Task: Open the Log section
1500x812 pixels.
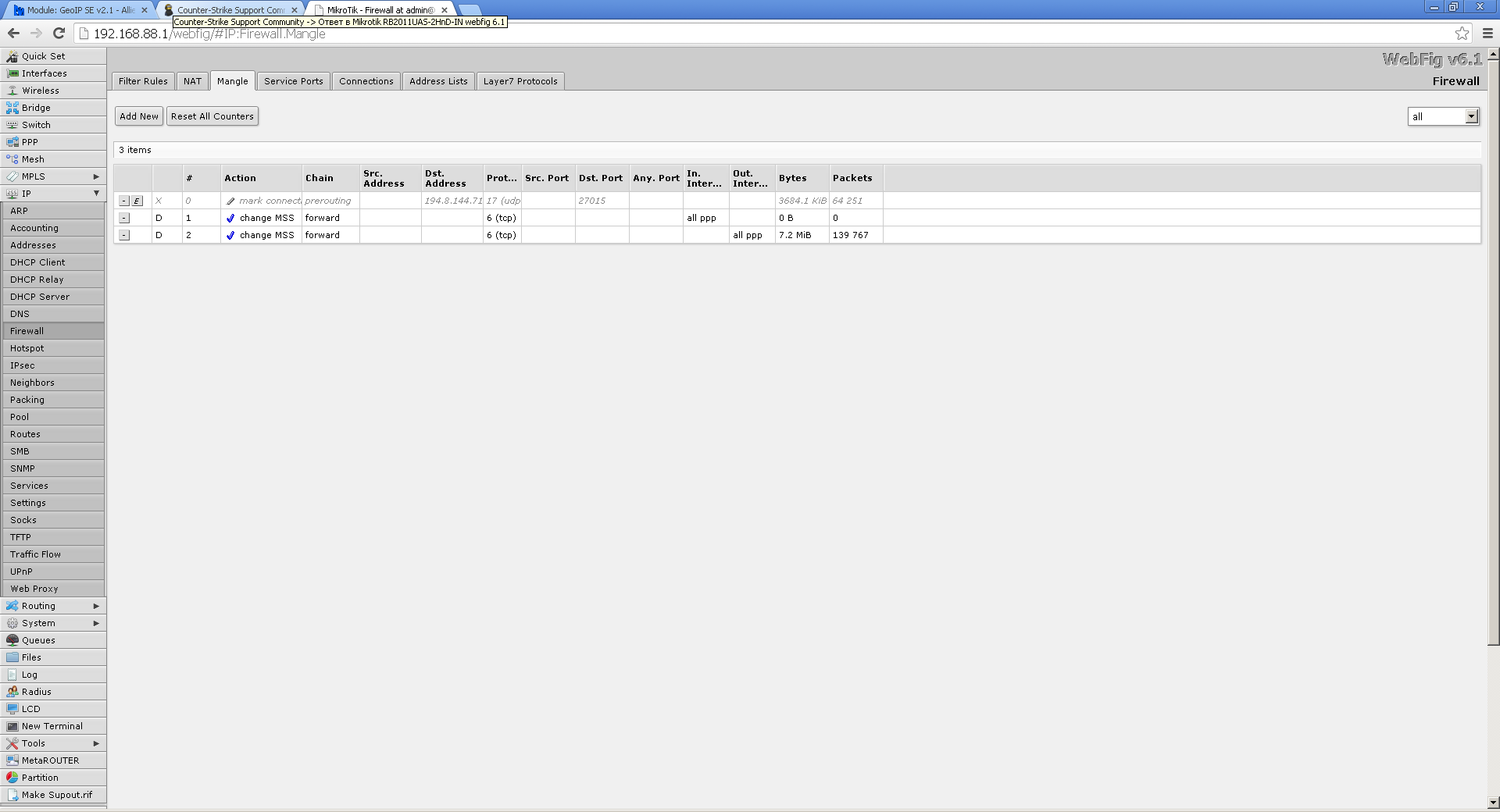Action: click(x=53, y=675)
